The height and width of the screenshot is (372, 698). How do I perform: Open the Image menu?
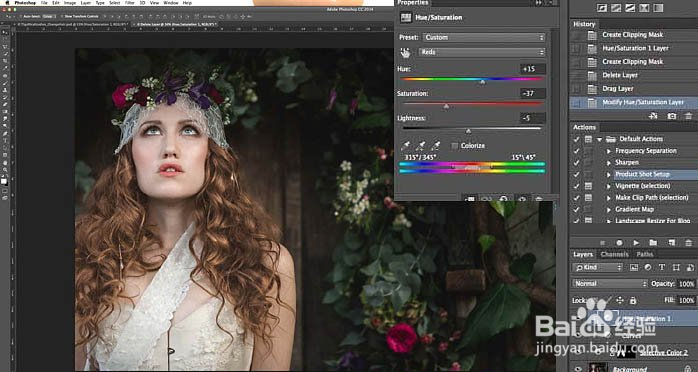click(70, 3)
